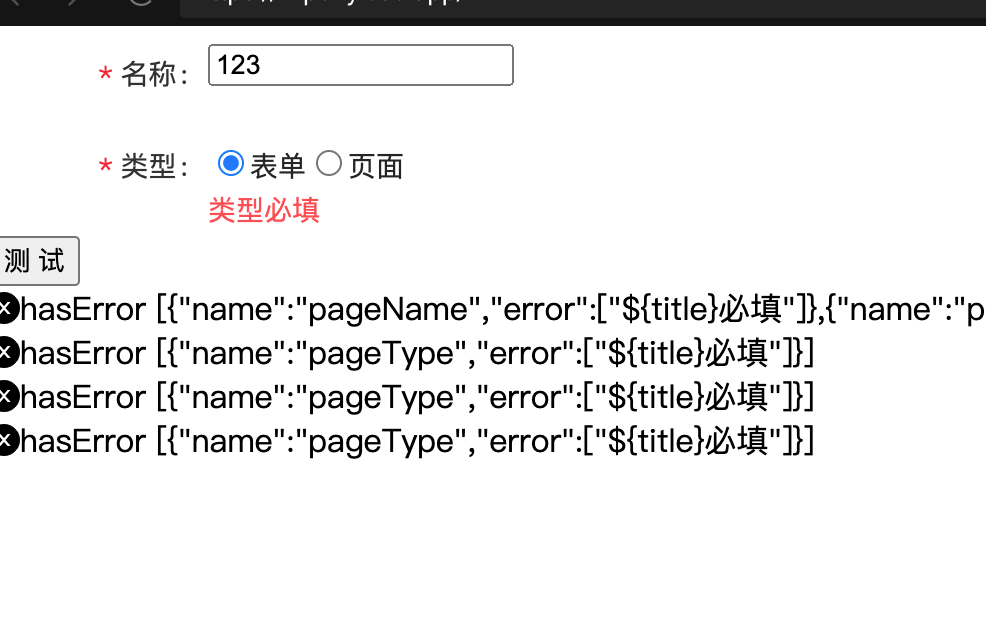Screen dimensions: 986x640
Task: Click inside the 名称 text input
Action: [x=360, y=64]
